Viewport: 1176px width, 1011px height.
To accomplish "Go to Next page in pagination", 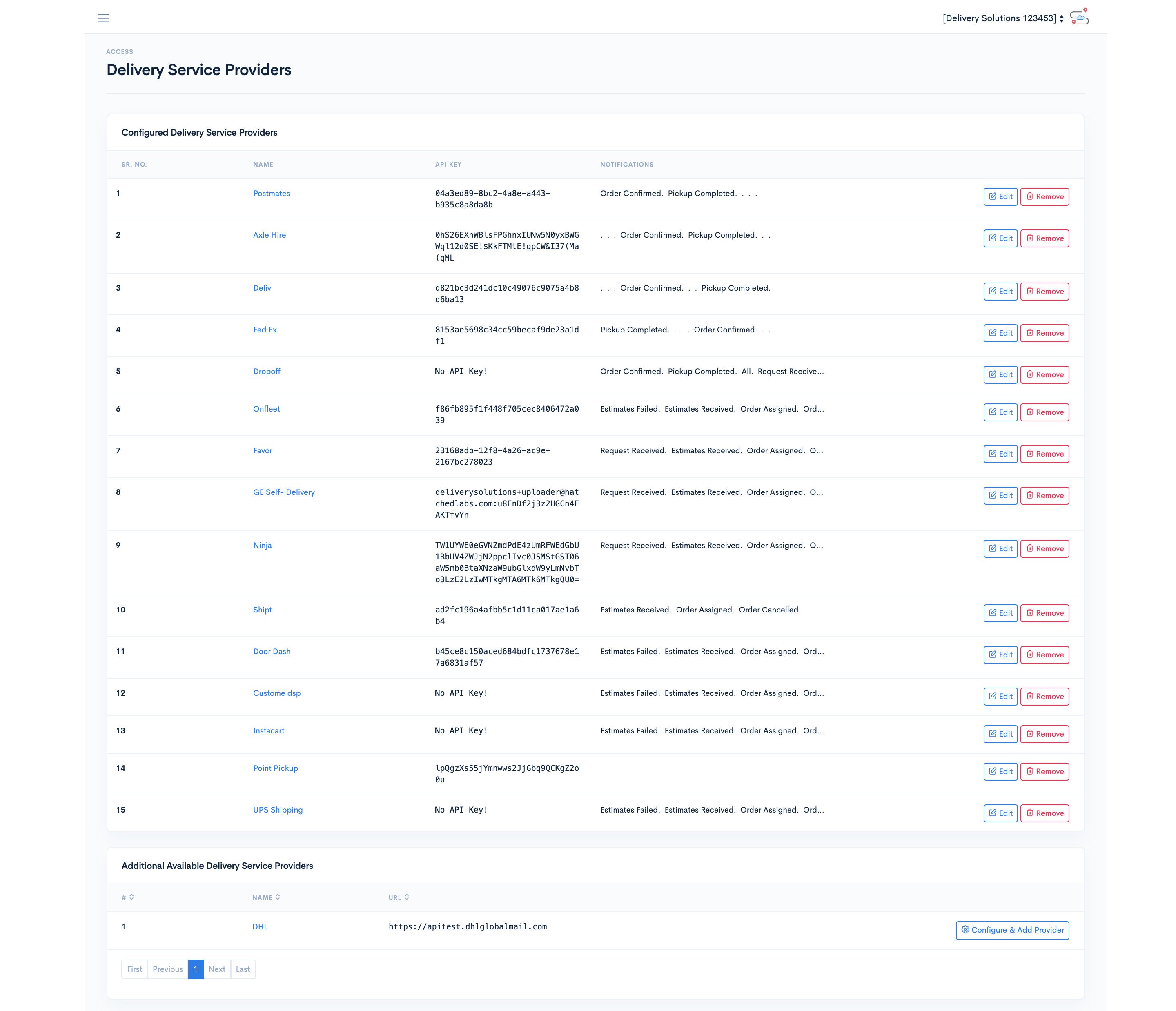I will pyautogui.click(x=217, y=970).
